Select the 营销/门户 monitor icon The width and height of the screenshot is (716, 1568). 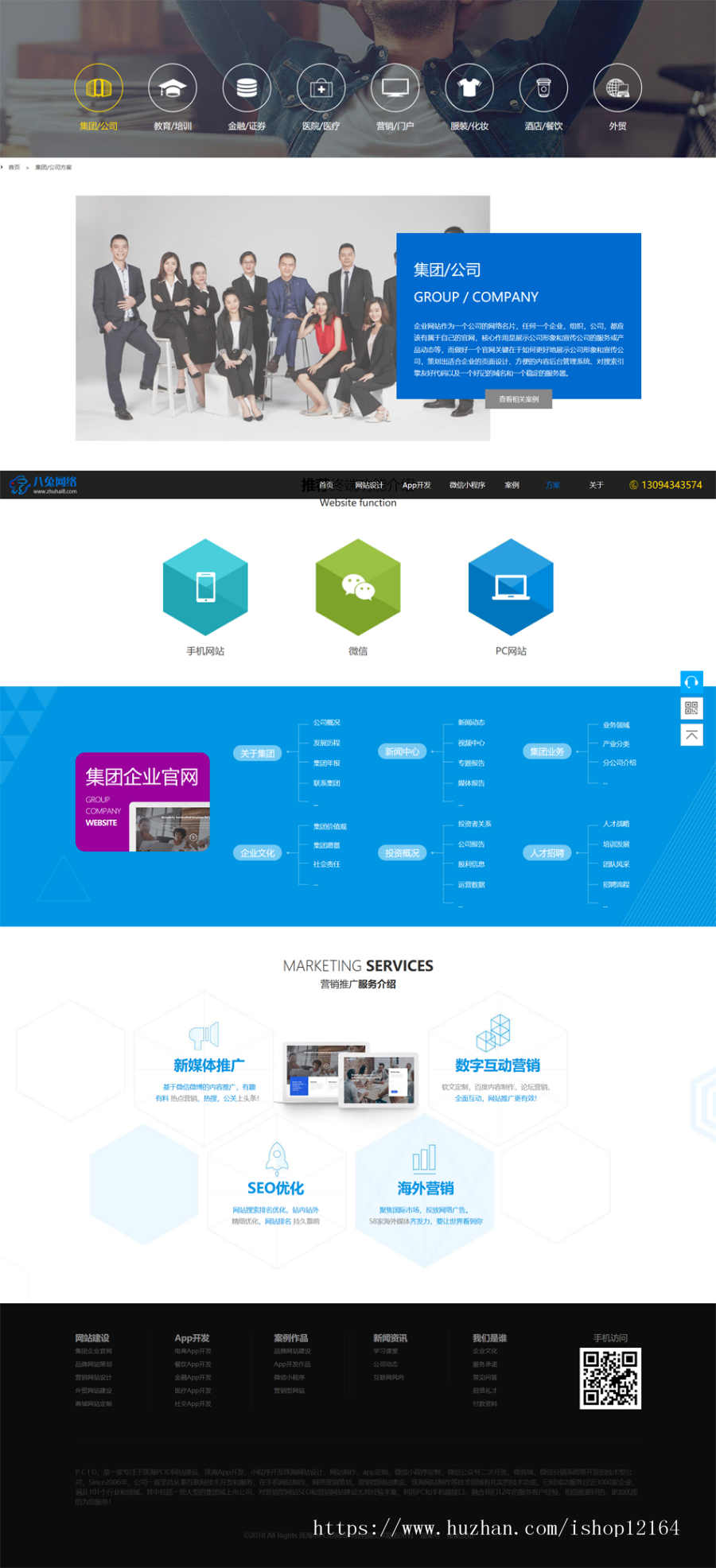(395, 87)
